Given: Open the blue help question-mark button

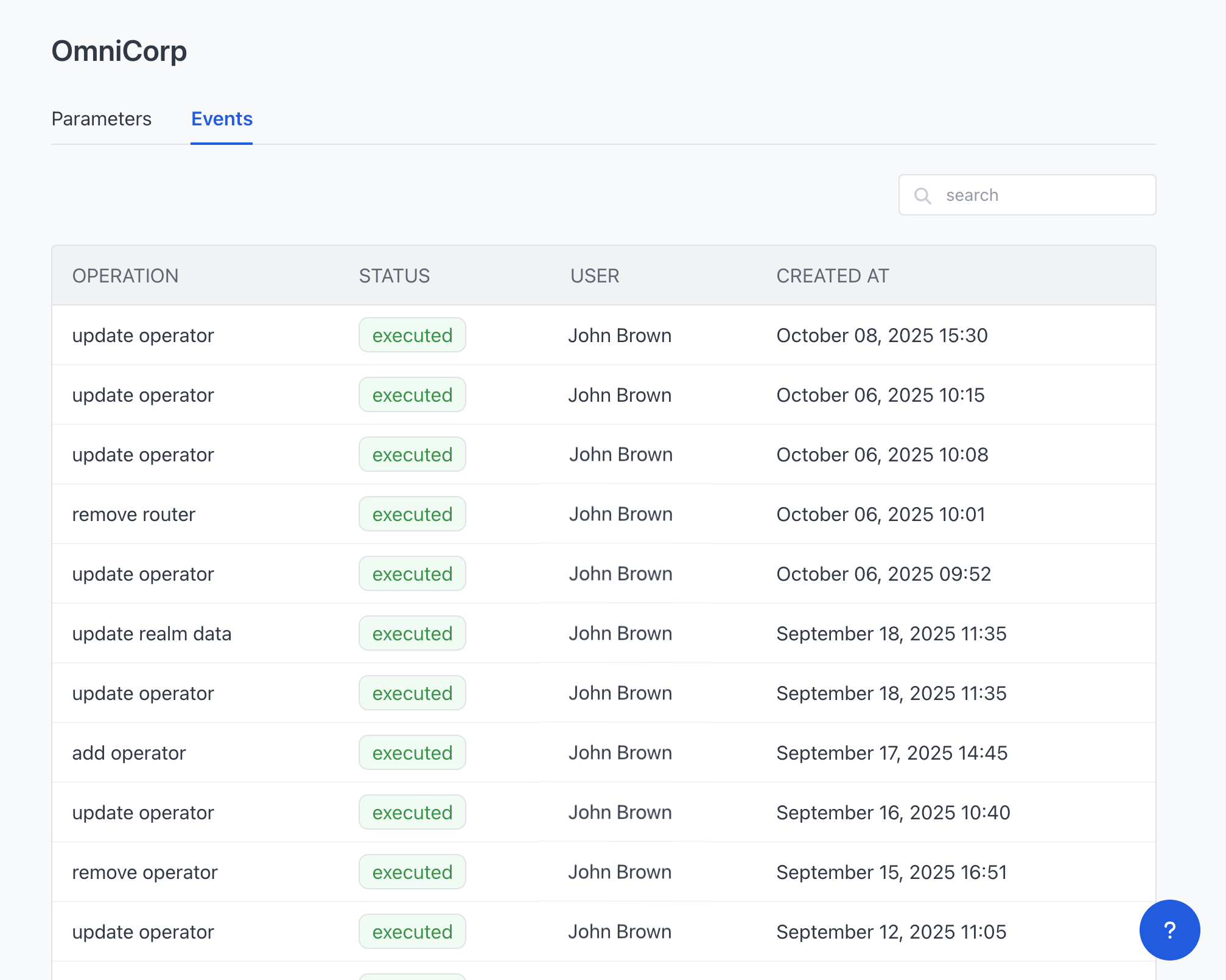Looking at the screenshot, I should point(1169,929).
